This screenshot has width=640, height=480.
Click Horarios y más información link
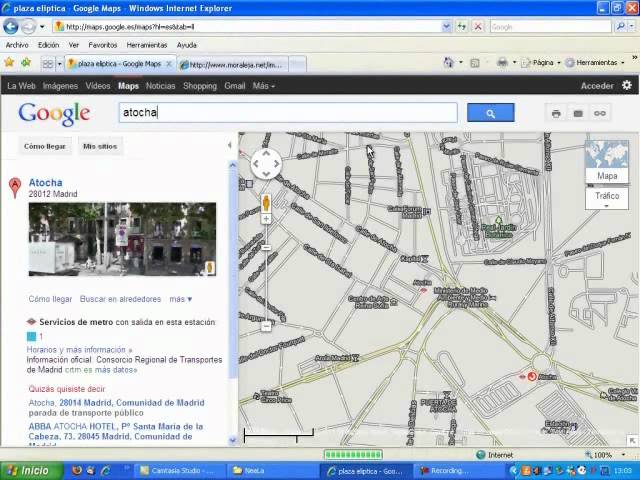coord(79,350)
